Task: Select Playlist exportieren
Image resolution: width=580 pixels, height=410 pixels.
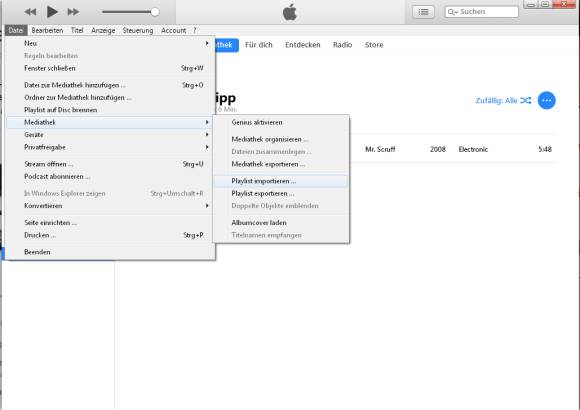Action: (281, 194)
